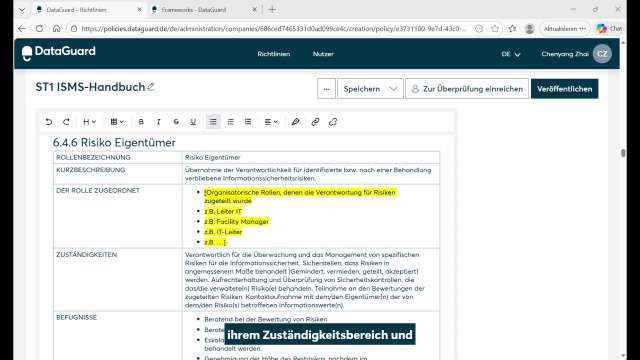This screenshot has width=640, height=360.
Task: Click the highlighted z.B. IT-Leiter item
Action: [223, 231]
